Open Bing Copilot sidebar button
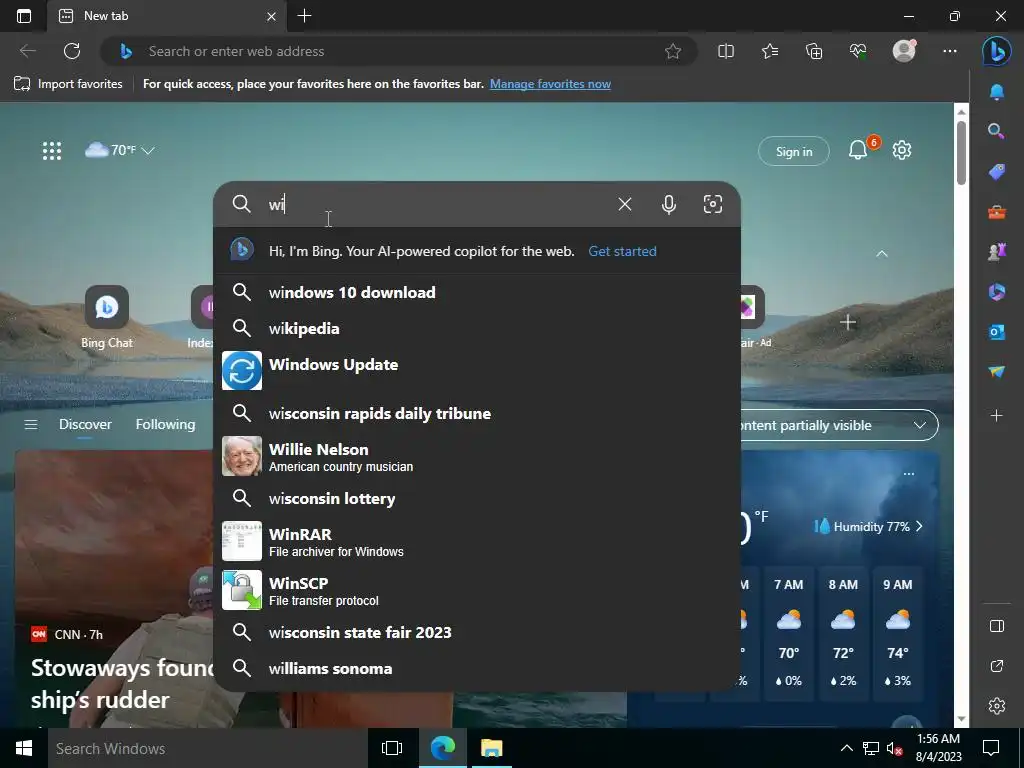 point(997,51)
